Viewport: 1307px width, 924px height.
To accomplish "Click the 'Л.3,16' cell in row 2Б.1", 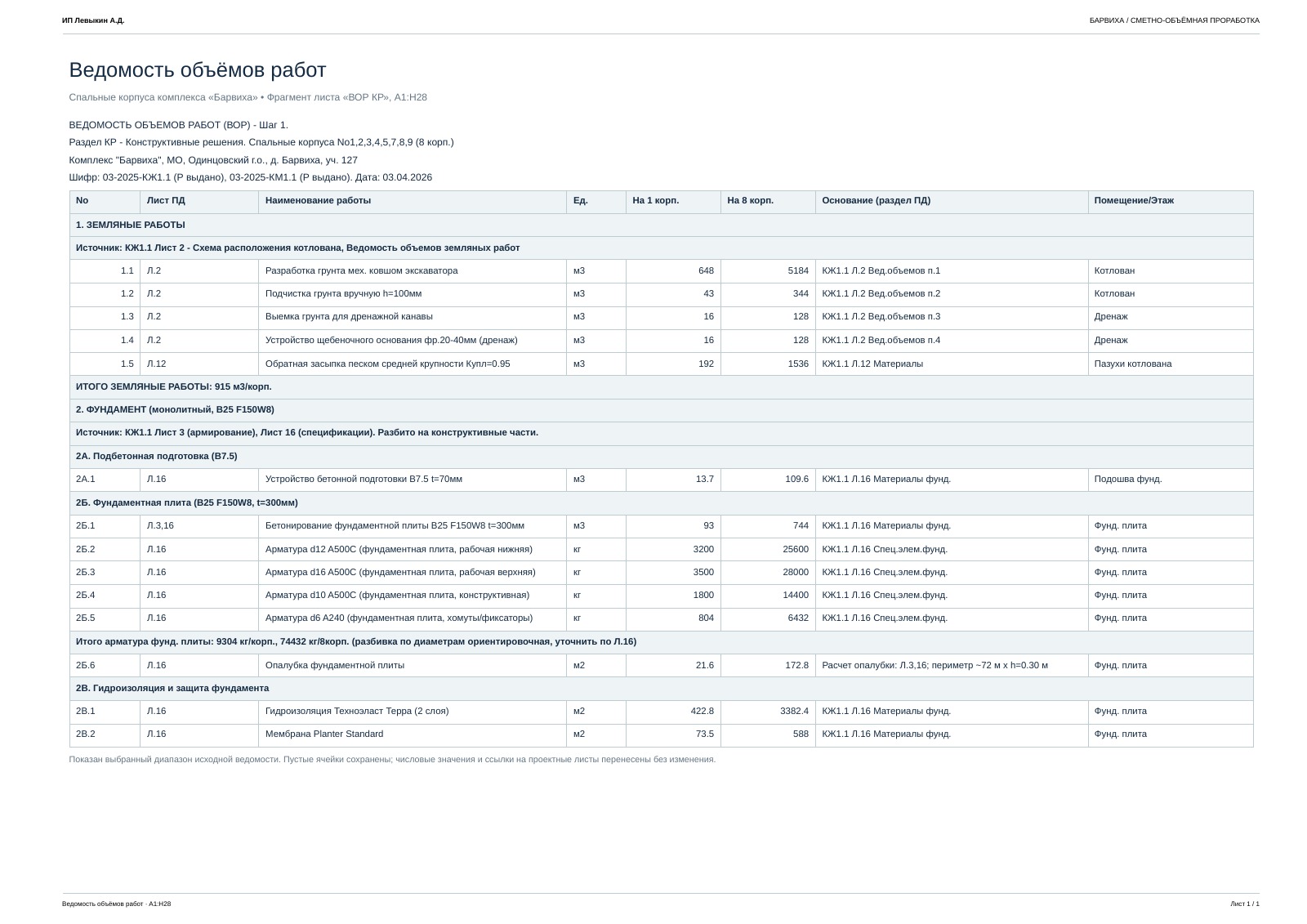I will [199, 526].
